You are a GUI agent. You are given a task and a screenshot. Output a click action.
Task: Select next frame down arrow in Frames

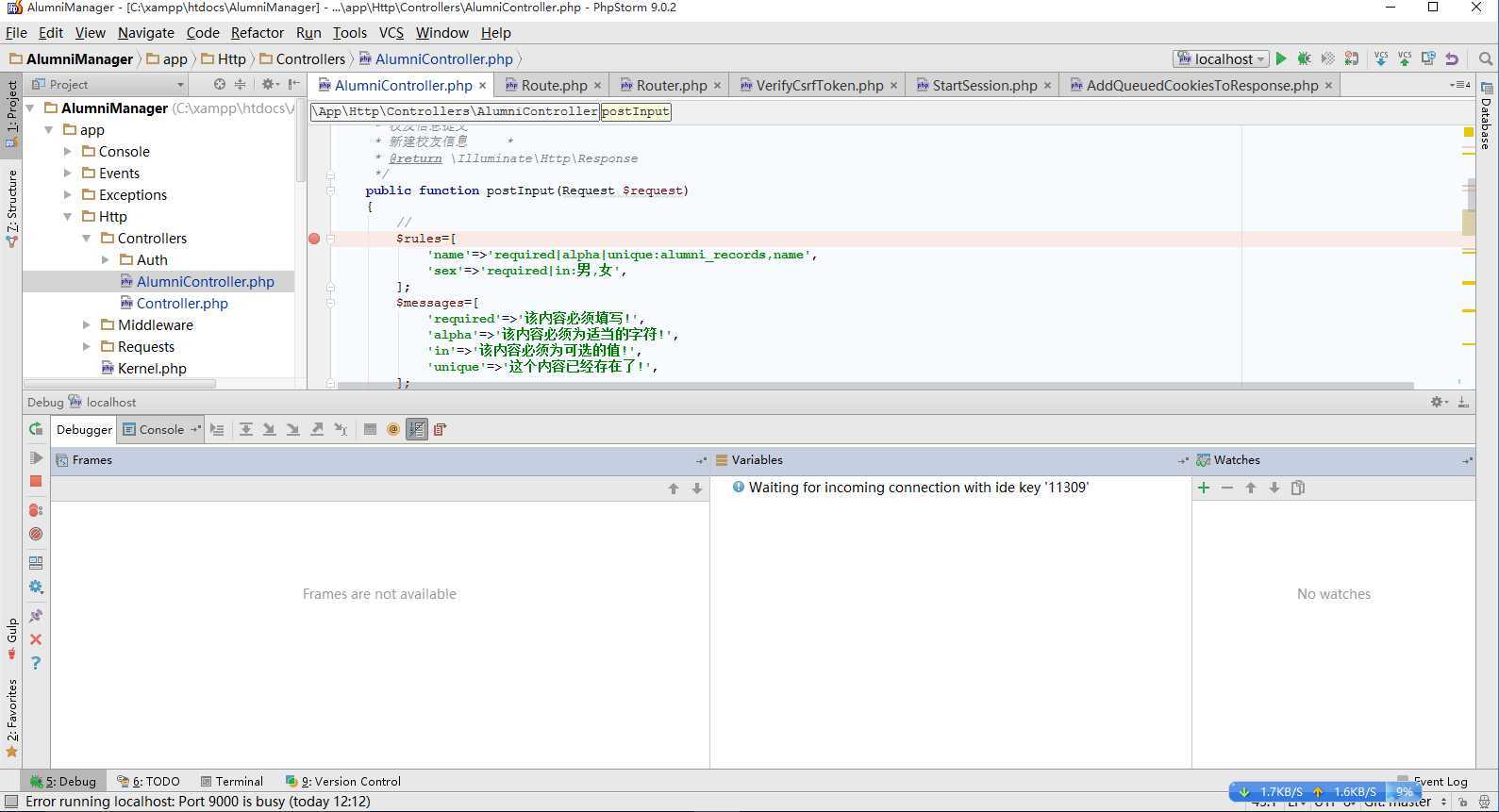tap(697, 489)
